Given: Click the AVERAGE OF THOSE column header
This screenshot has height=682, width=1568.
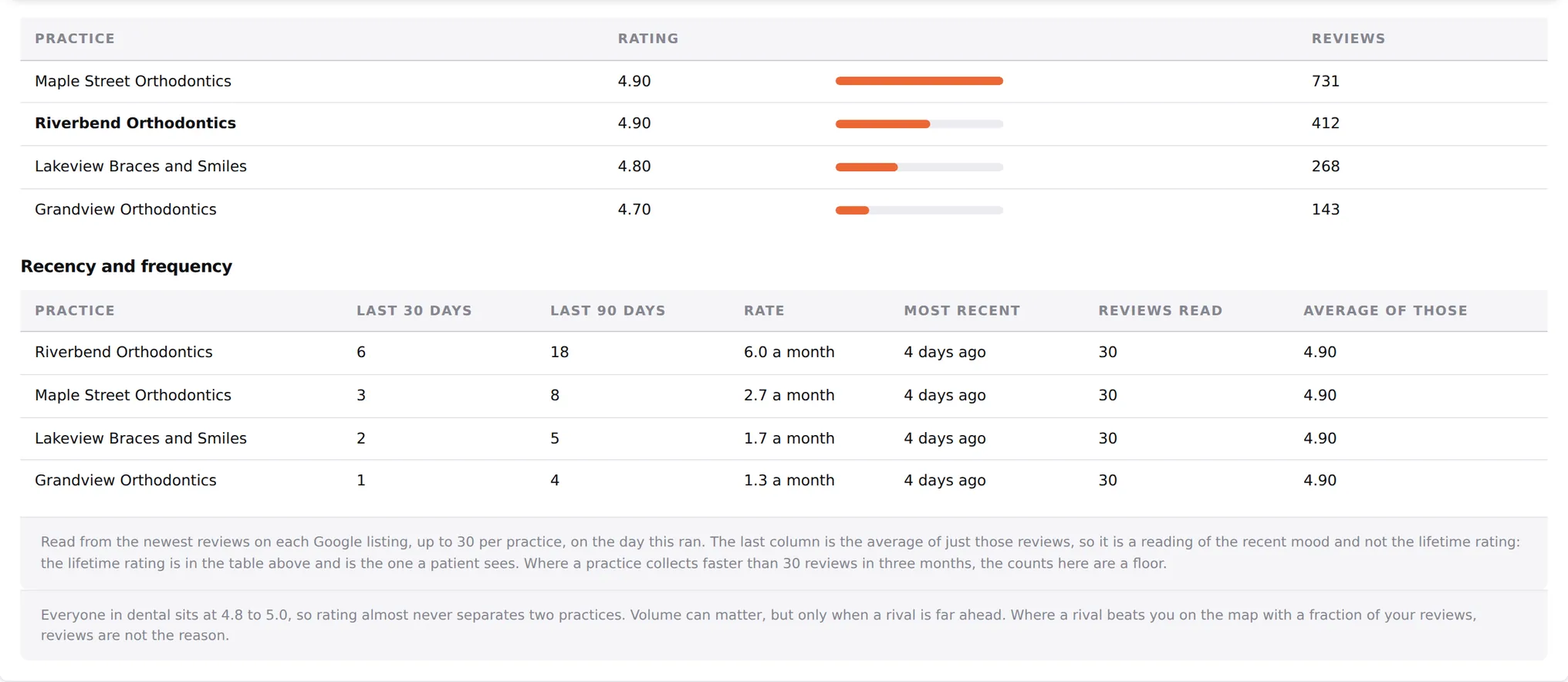Looking at the screenshot, I should [1385, 311].
